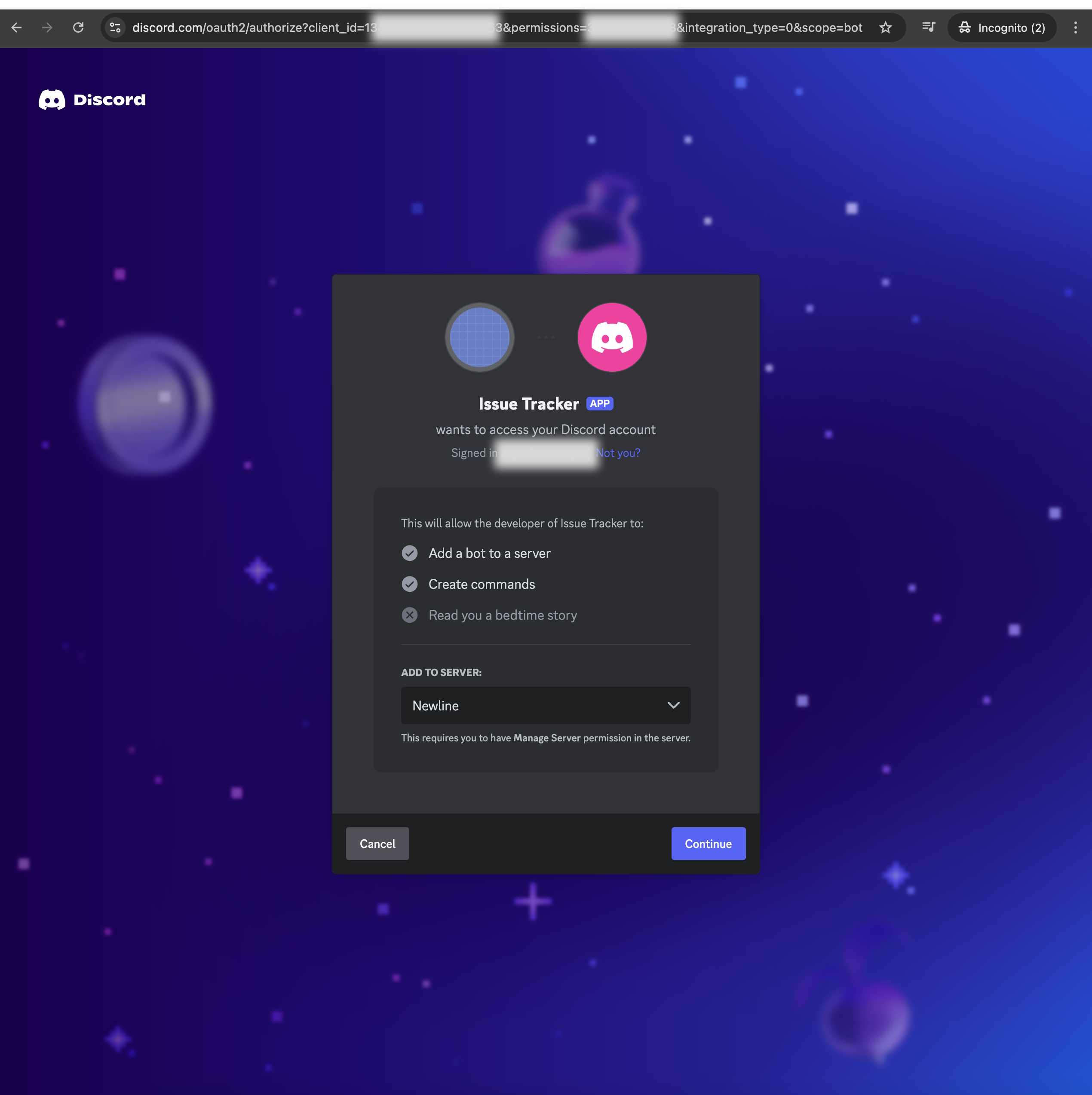This screenshot has height=1095, width=1092.
Task: Click the Create commands checkmark
Action: [409, 584]
